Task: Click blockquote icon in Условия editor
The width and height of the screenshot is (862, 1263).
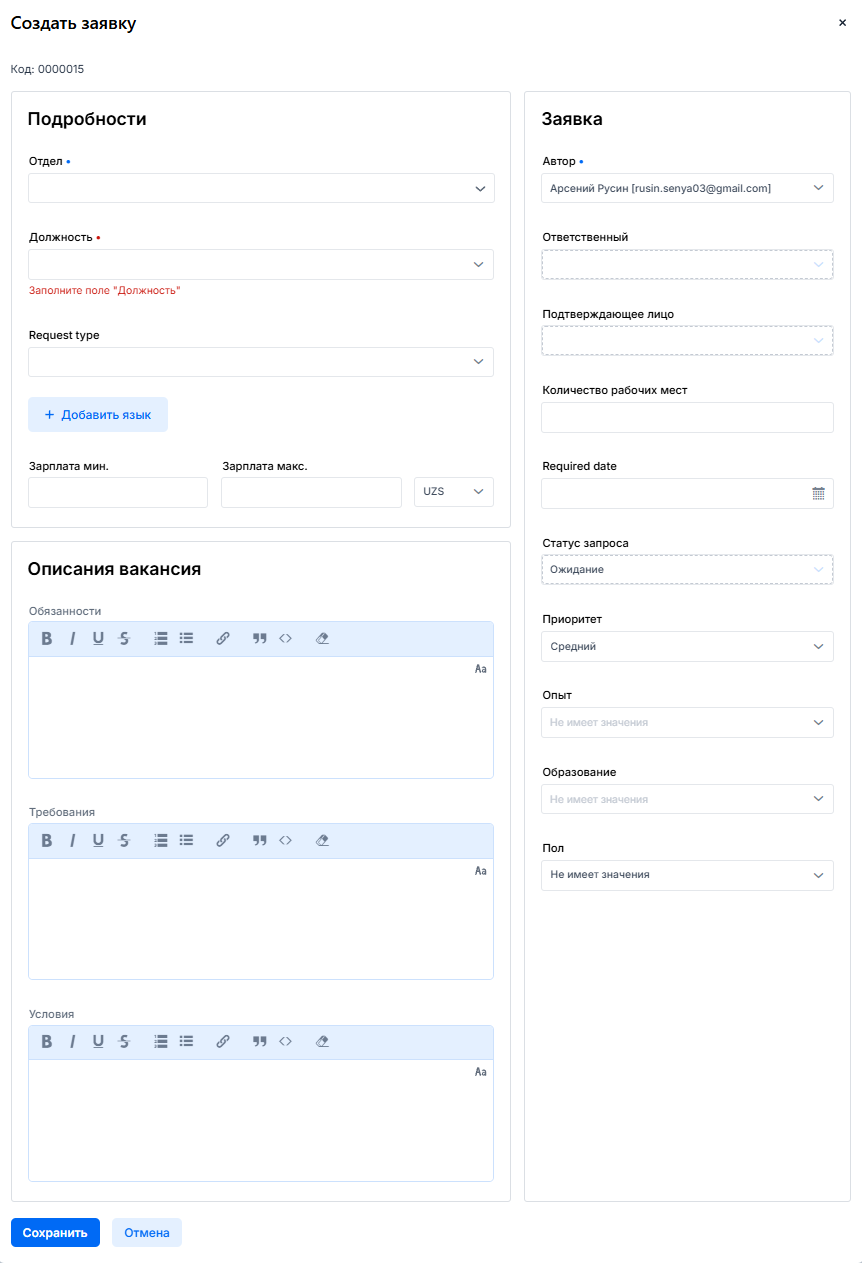Action: (260, 1042)
